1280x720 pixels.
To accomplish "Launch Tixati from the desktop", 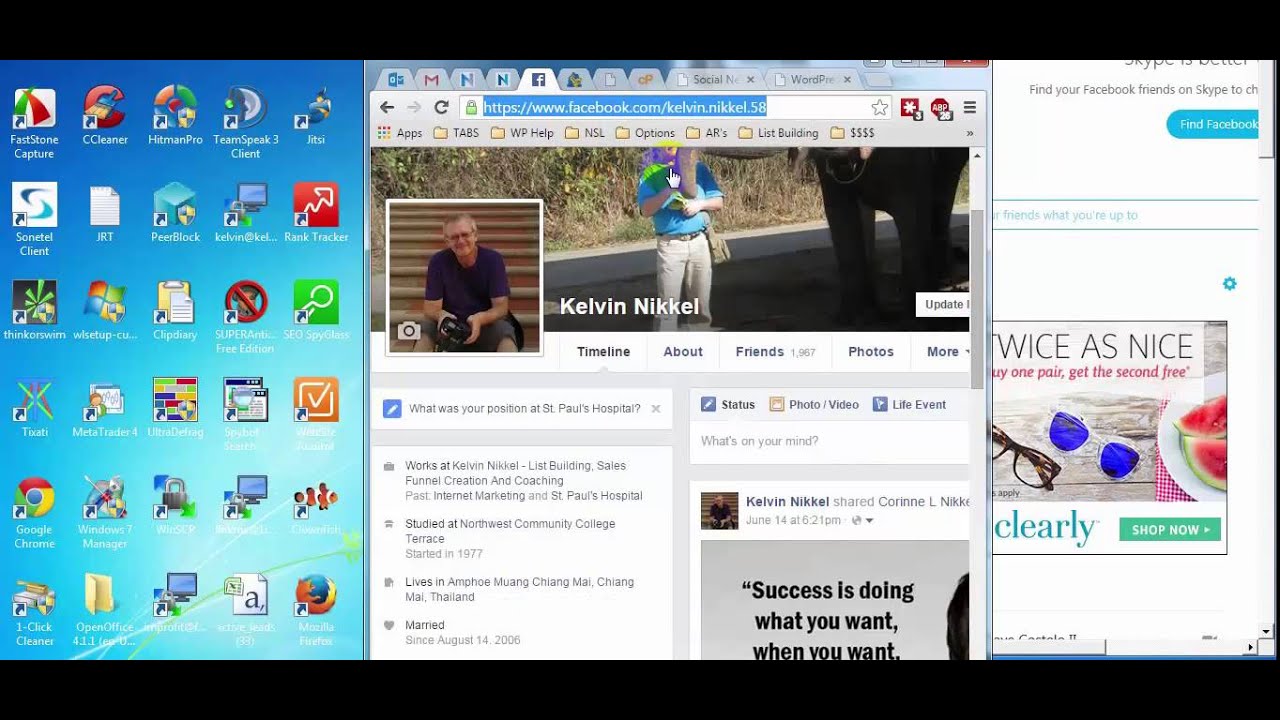I will pos(34,410).
